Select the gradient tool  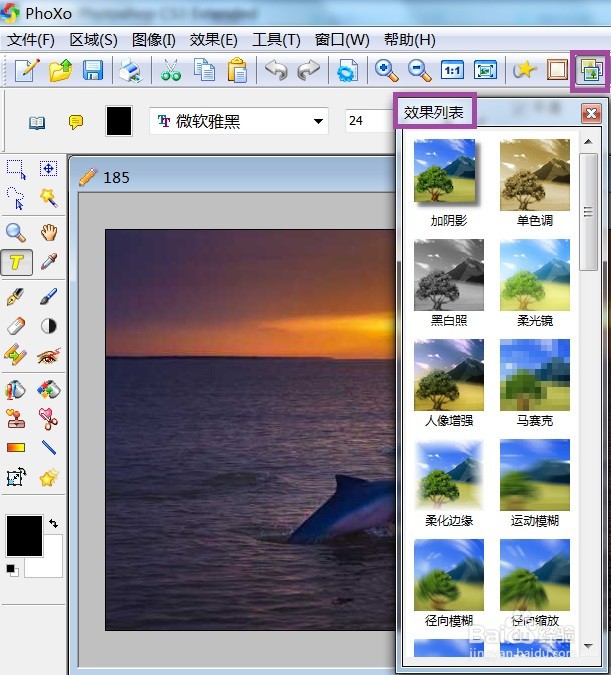pyautogui.click(x=16, y=448)
